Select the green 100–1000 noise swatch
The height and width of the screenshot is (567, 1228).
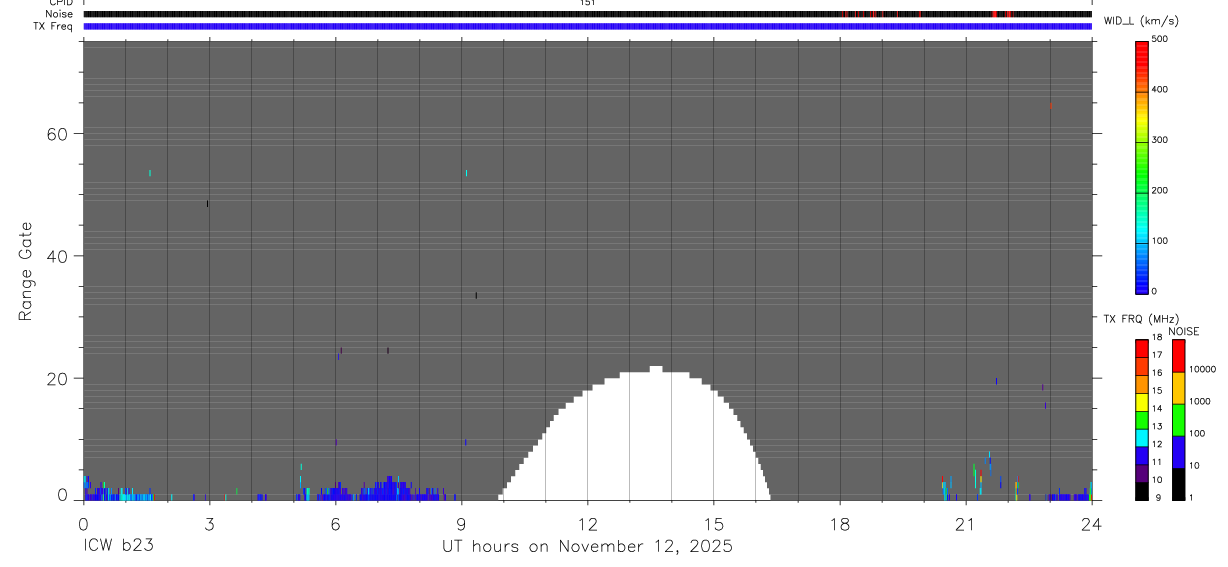click(1178, 420)
